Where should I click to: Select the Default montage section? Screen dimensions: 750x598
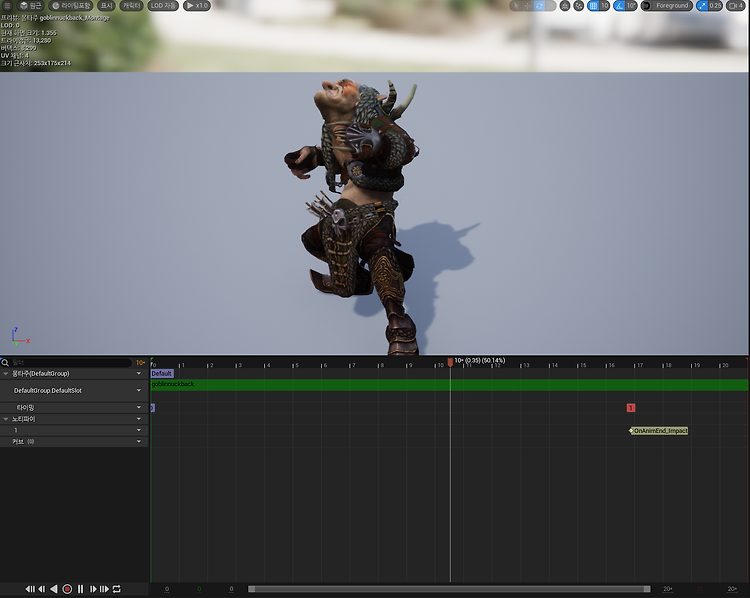pos(162,374)
